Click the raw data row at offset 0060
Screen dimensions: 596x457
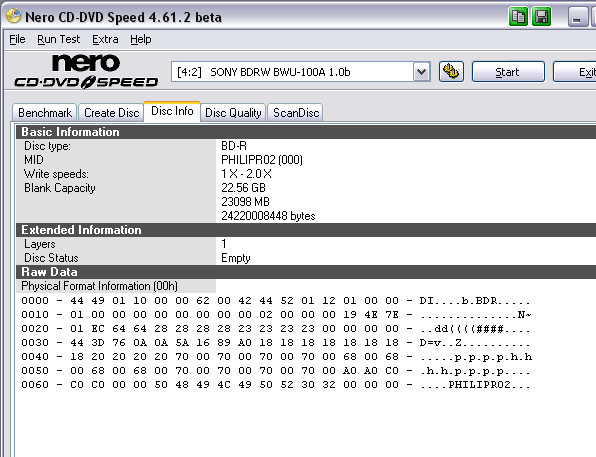tap(276, 385)
